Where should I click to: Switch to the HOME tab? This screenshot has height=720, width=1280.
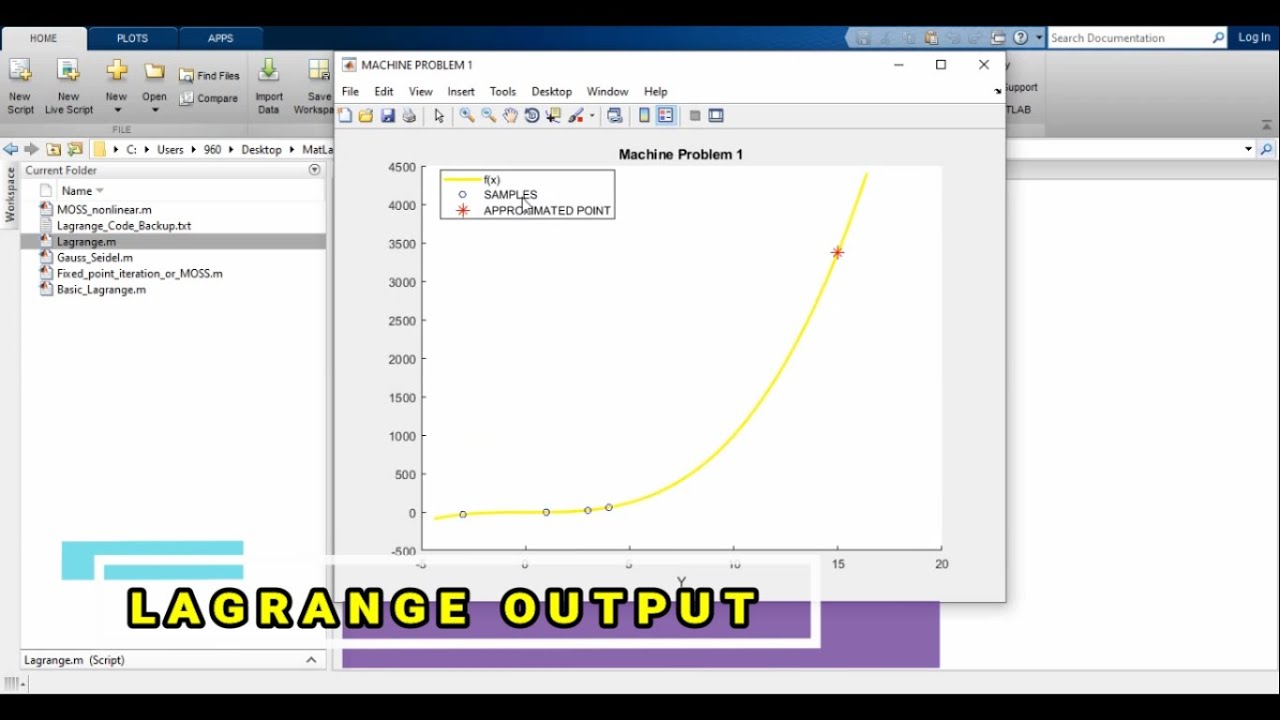(x=43, y=38)
